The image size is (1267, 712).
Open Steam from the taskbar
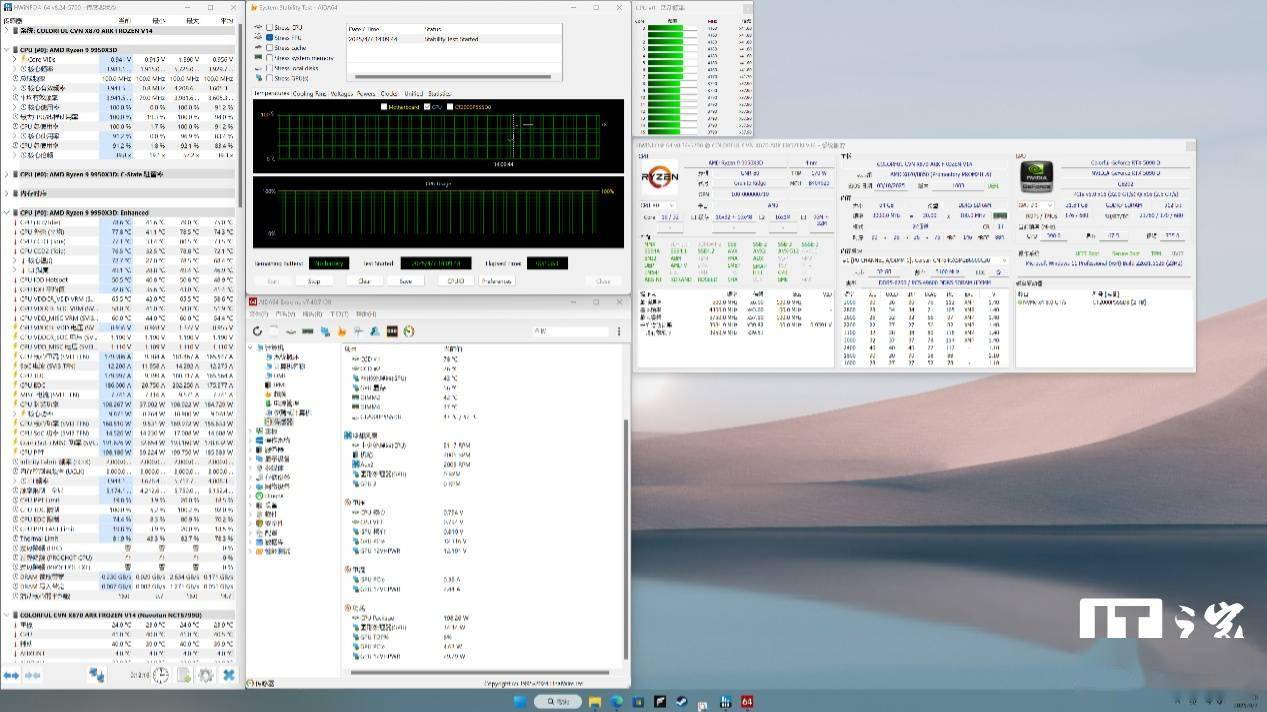682,702
